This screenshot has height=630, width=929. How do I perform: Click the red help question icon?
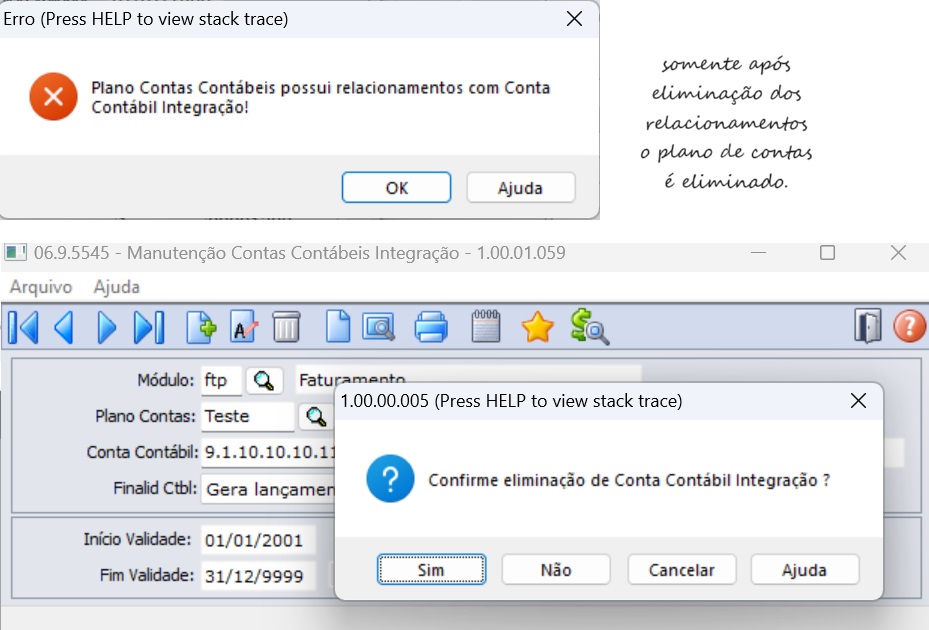(909, 327)
